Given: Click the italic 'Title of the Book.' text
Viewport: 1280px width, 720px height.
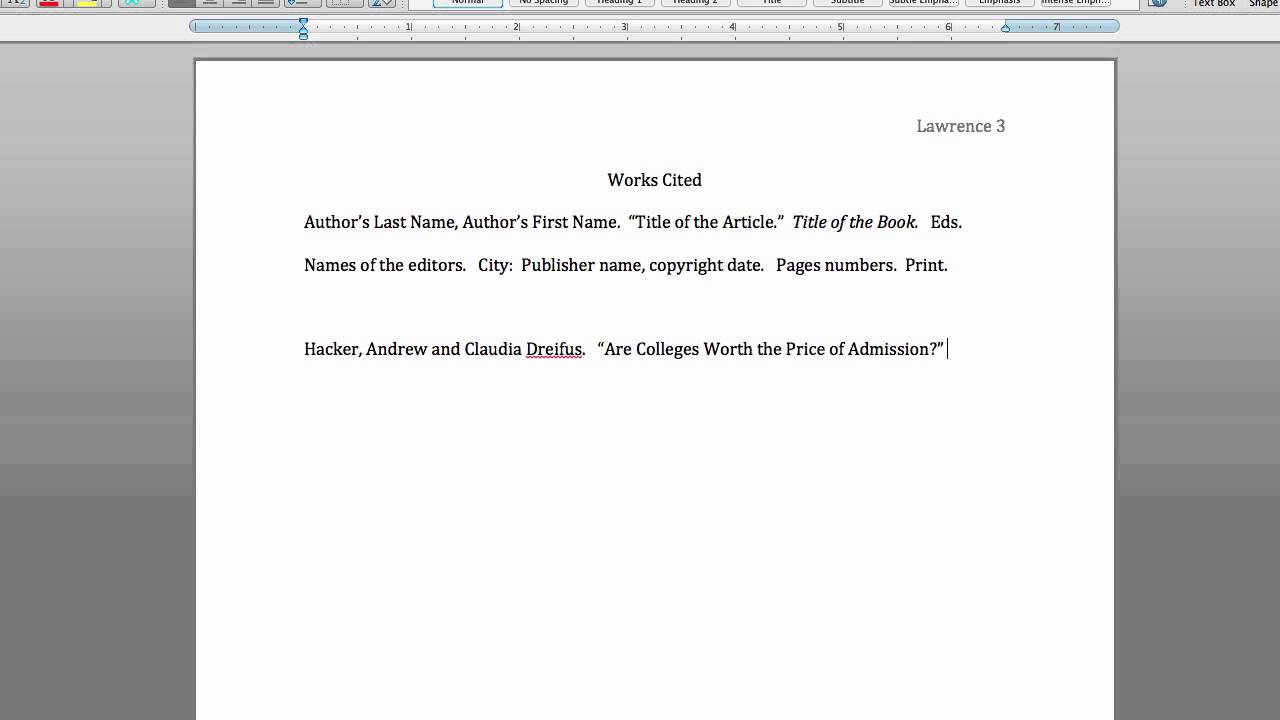Looking at the screenshot, I should click(x=856, y=222).
